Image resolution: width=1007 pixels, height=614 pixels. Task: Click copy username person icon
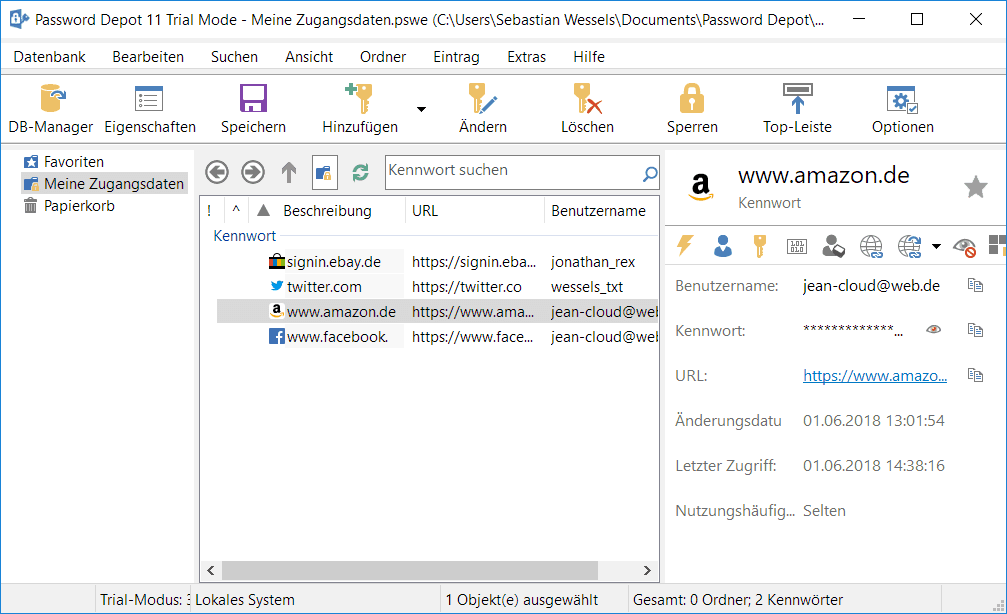(x=722, y=246)
